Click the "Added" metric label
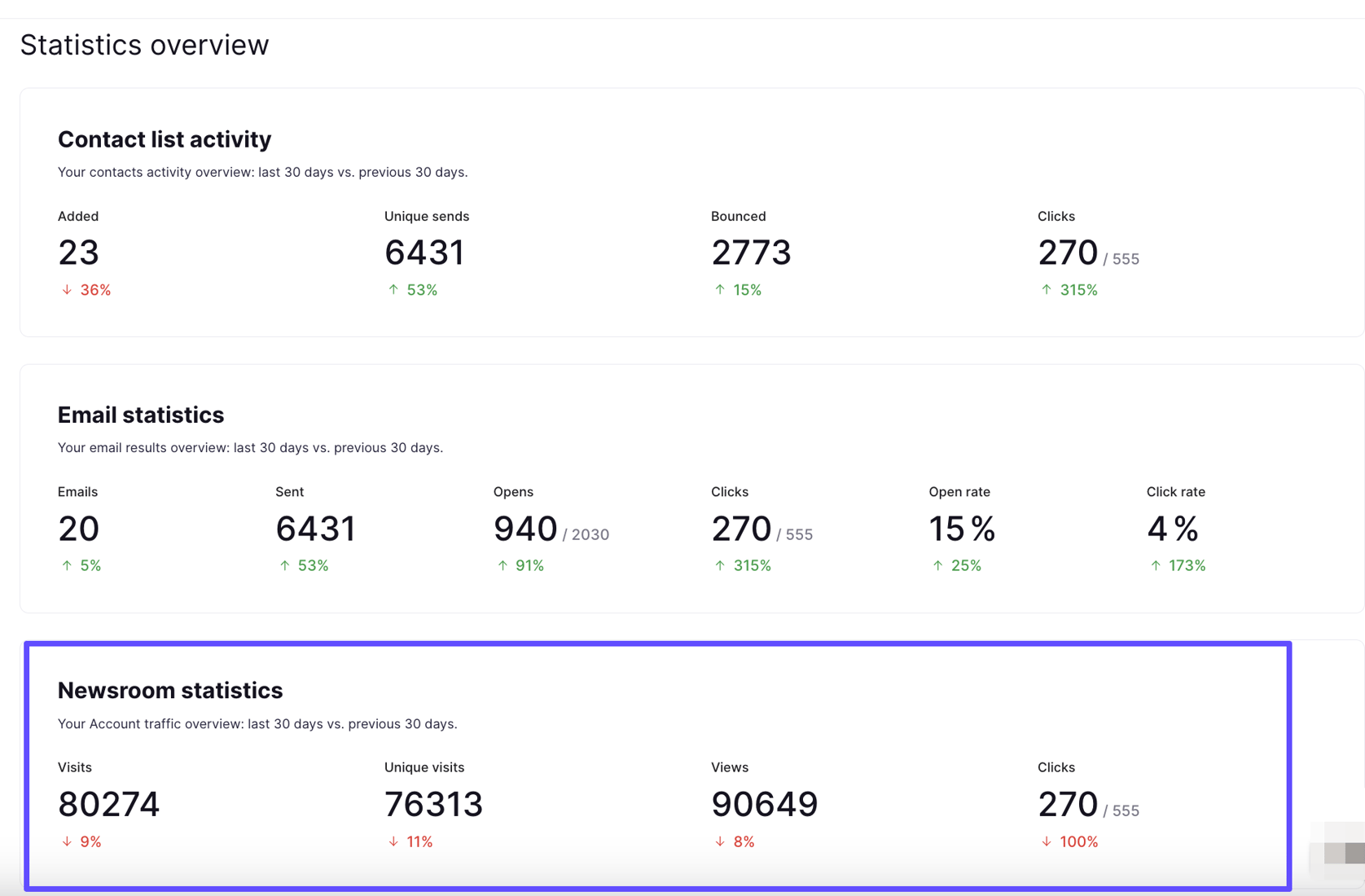Image resolution: width=1365 pixels, height=896 pixels. (78, 216)
